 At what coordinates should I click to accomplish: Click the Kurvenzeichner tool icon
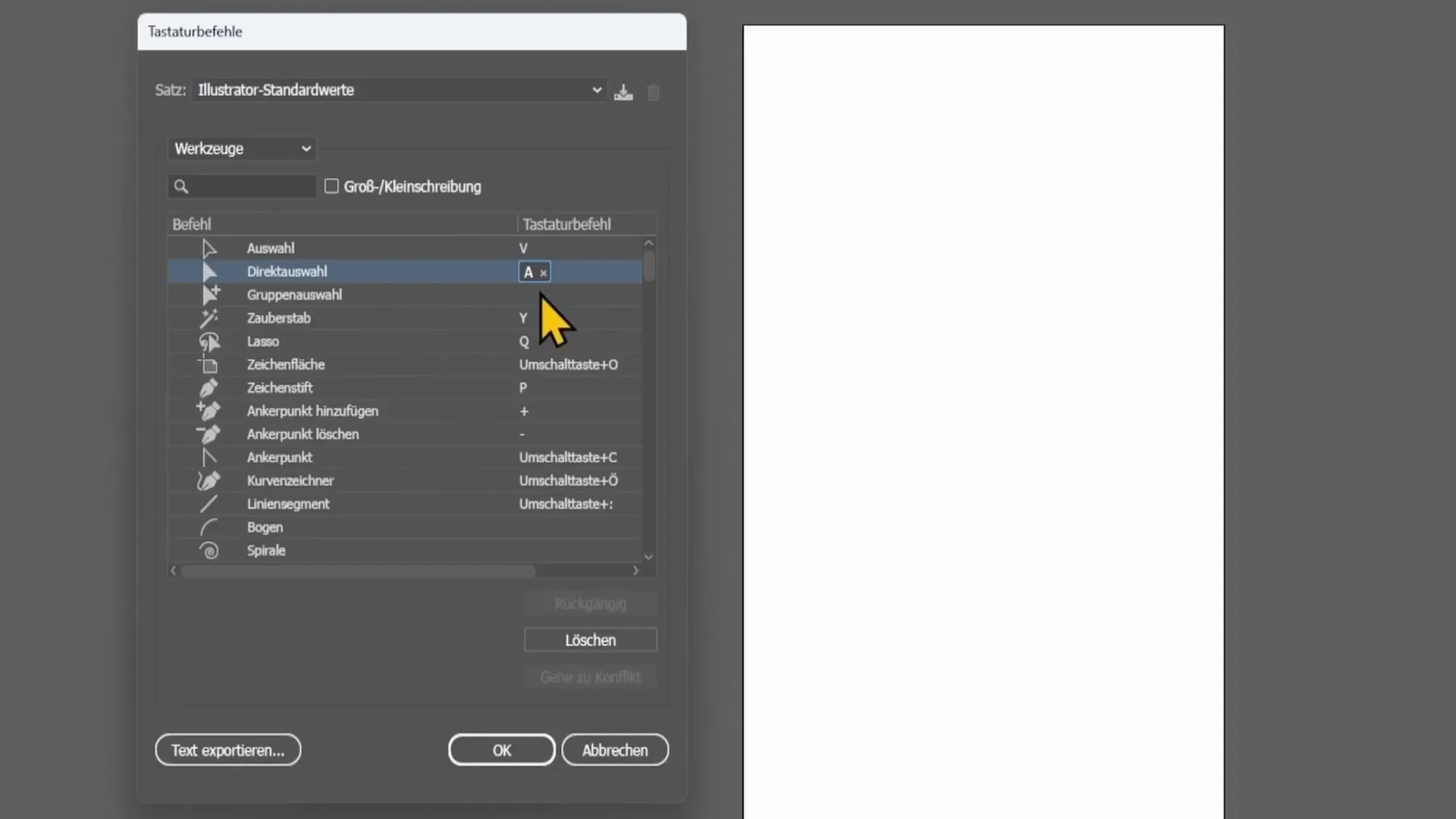pyautogui.click(x=209, y=481)
